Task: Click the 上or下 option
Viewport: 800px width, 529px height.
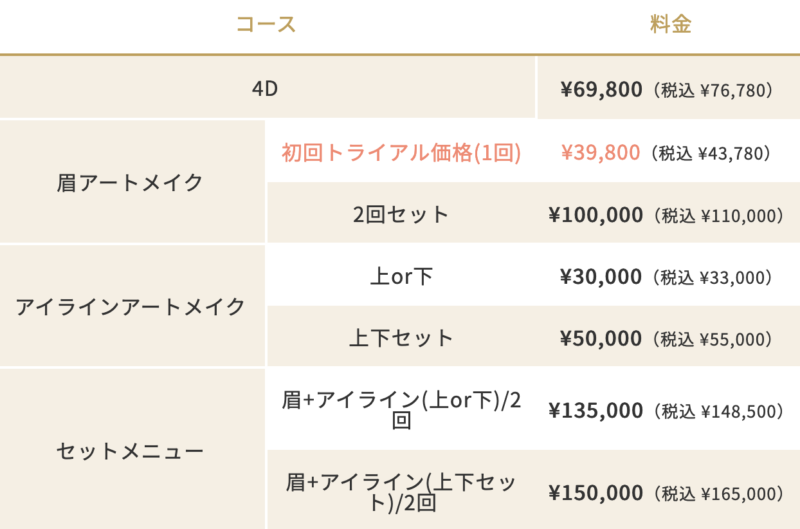Action: 401,276
